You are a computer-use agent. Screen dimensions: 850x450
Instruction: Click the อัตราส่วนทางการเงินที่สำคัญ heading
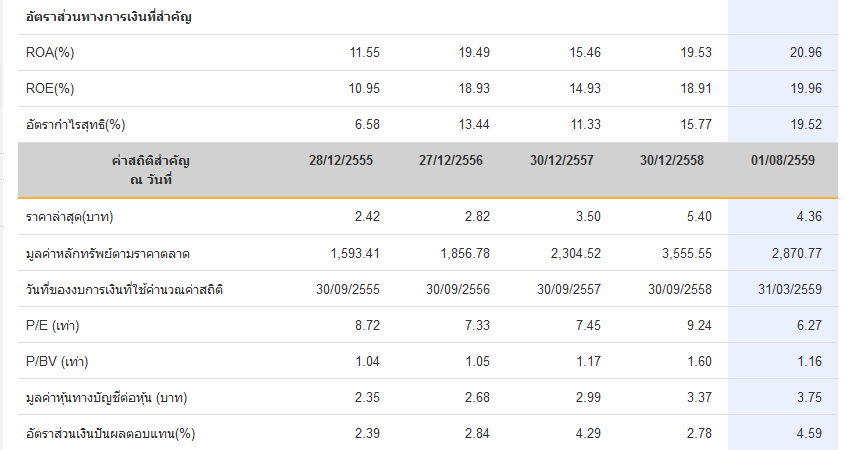[108, 17]
